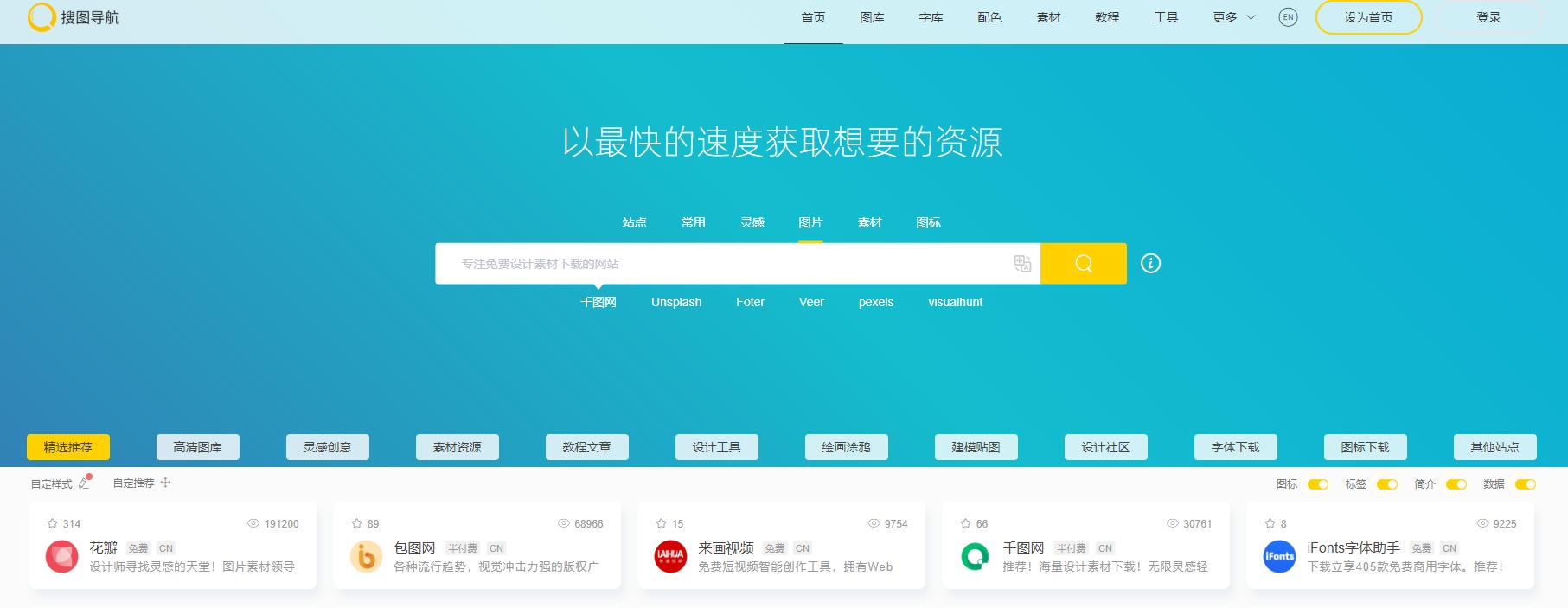
Task: Select the 灵感 search tab
Action: (752, 222)
